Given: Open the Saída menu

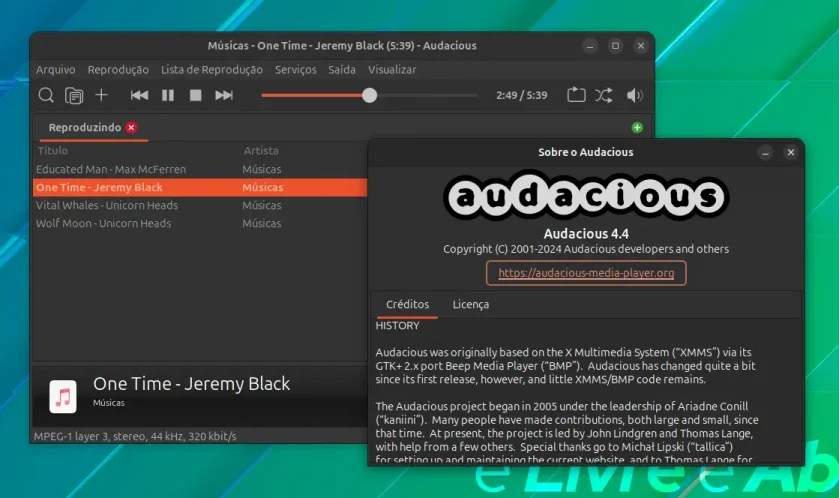Looking at the screenshot, I should click(342, 70).
